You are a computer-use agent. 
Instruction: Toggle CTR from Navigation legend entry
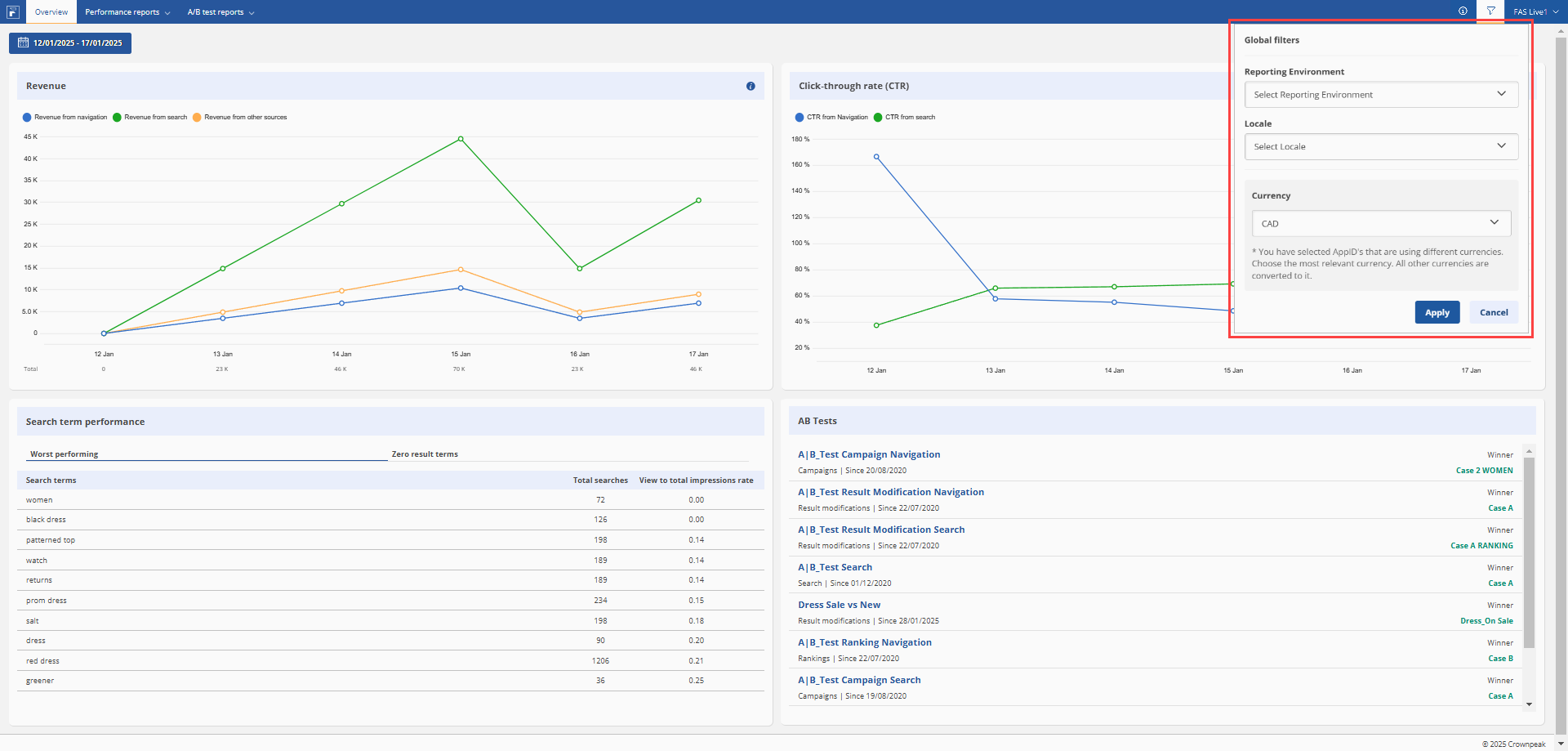pos(831,118)
